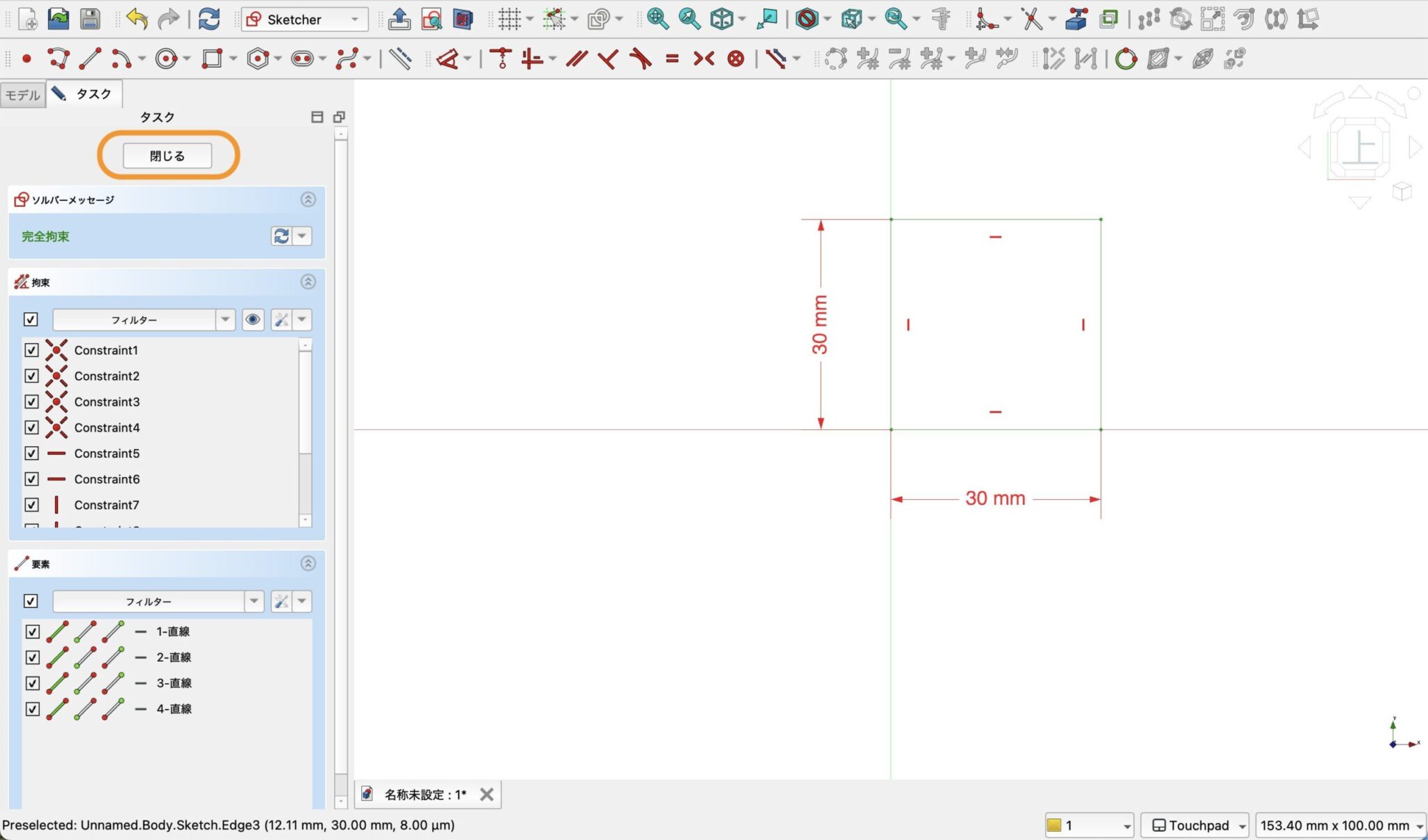Image resolution: width=1428 pixels, height=840 pixels.
Task: Open the elements フィルター dropdown arrow
Action: tap(254, 601)
